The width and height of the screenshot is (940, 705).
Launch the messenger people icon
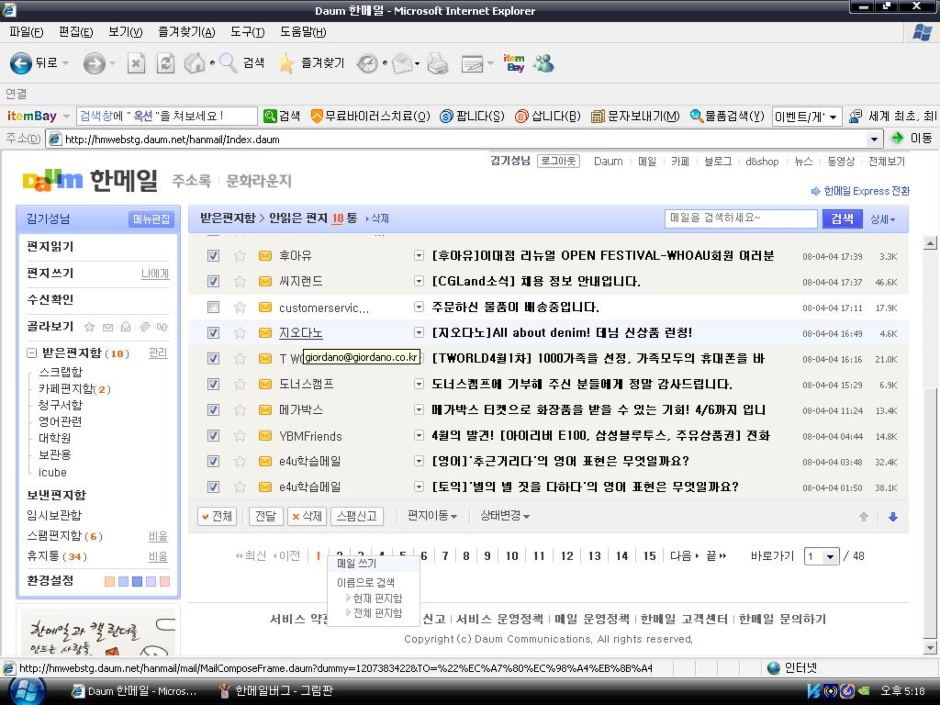[x=544, y=63]
